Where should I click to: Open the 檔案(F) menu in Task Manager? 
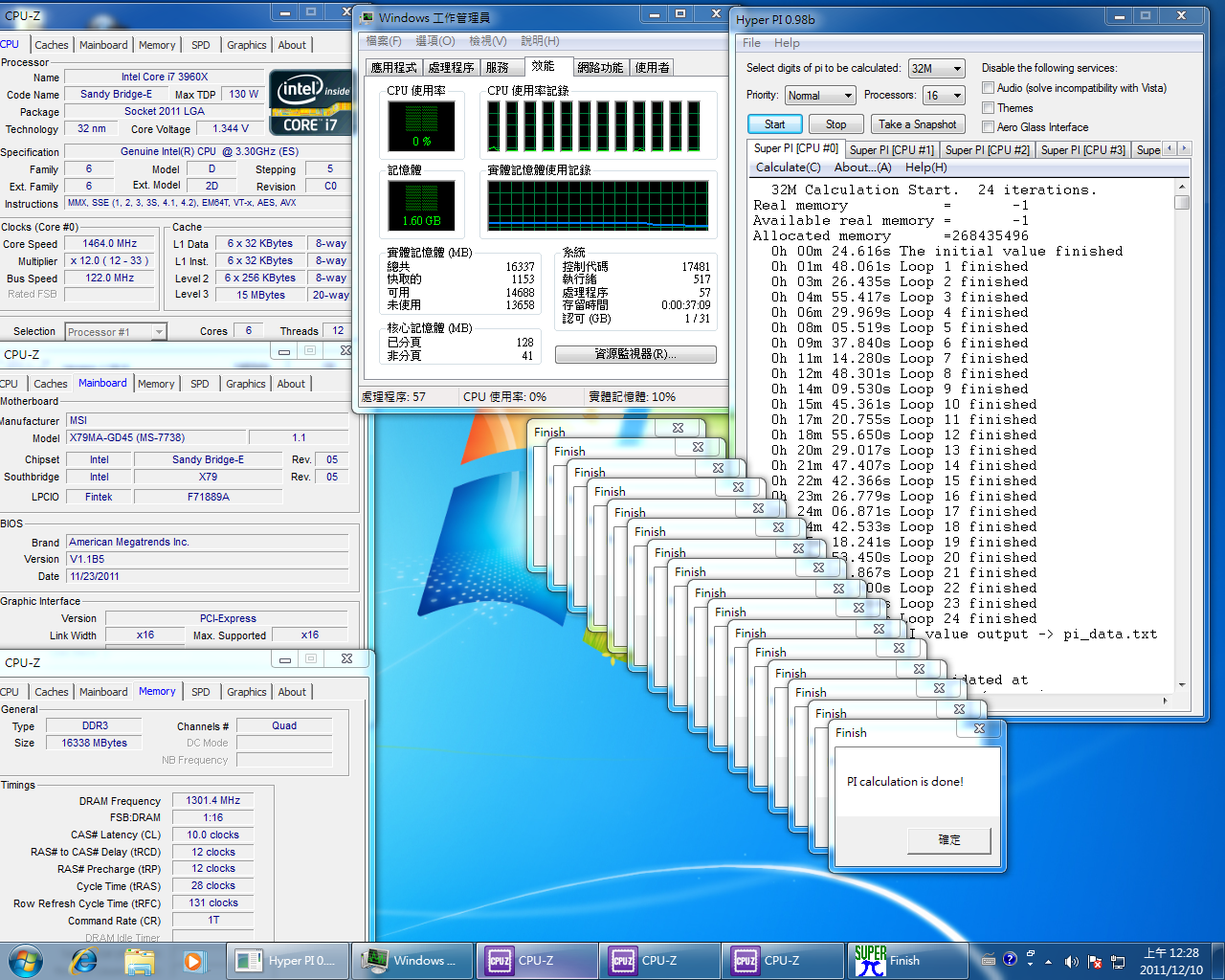384,41
